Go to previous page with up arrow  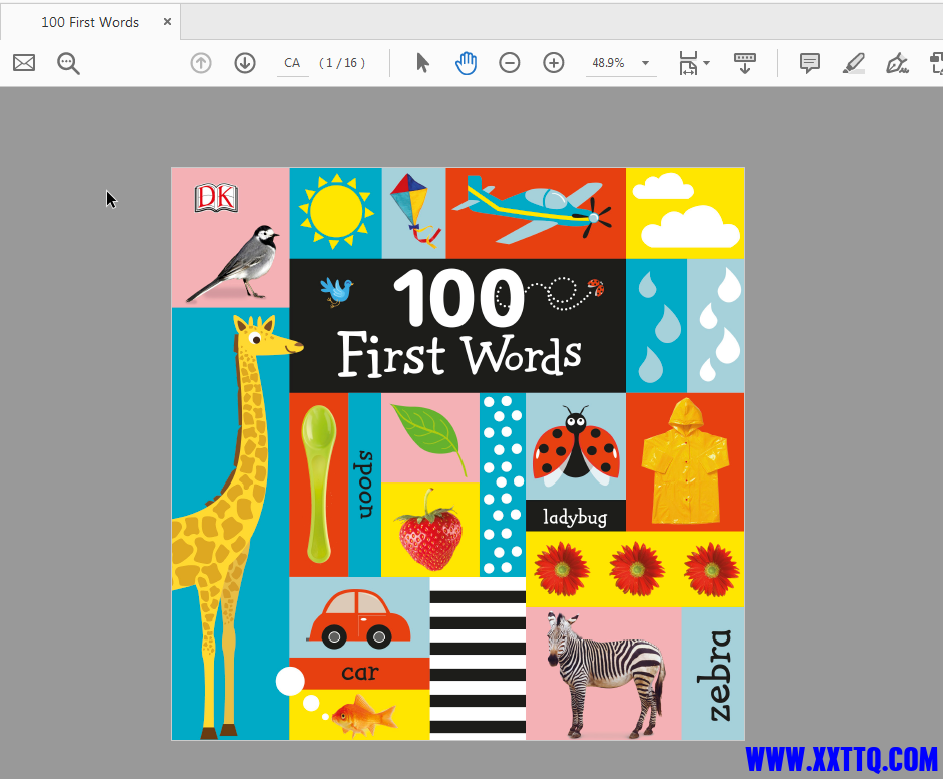[201, 63]
